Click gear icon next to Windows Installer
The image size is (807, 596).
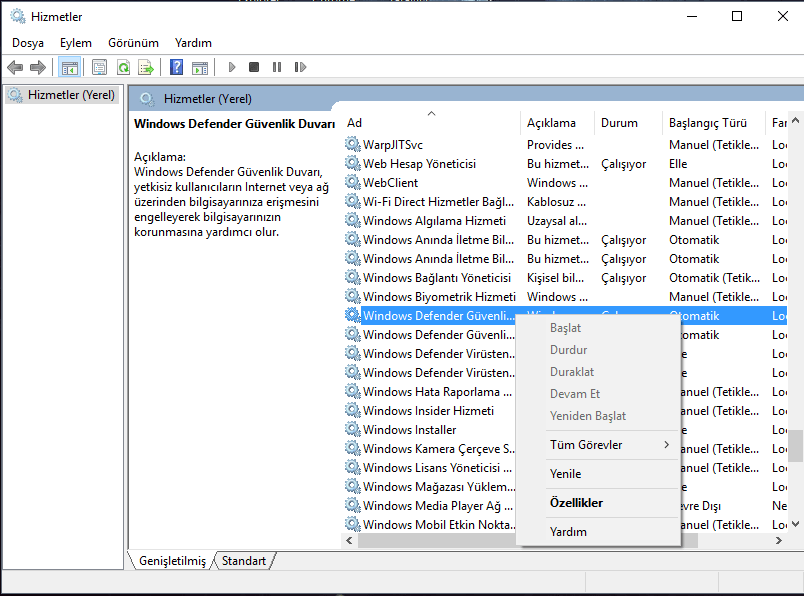pos(353,429)
